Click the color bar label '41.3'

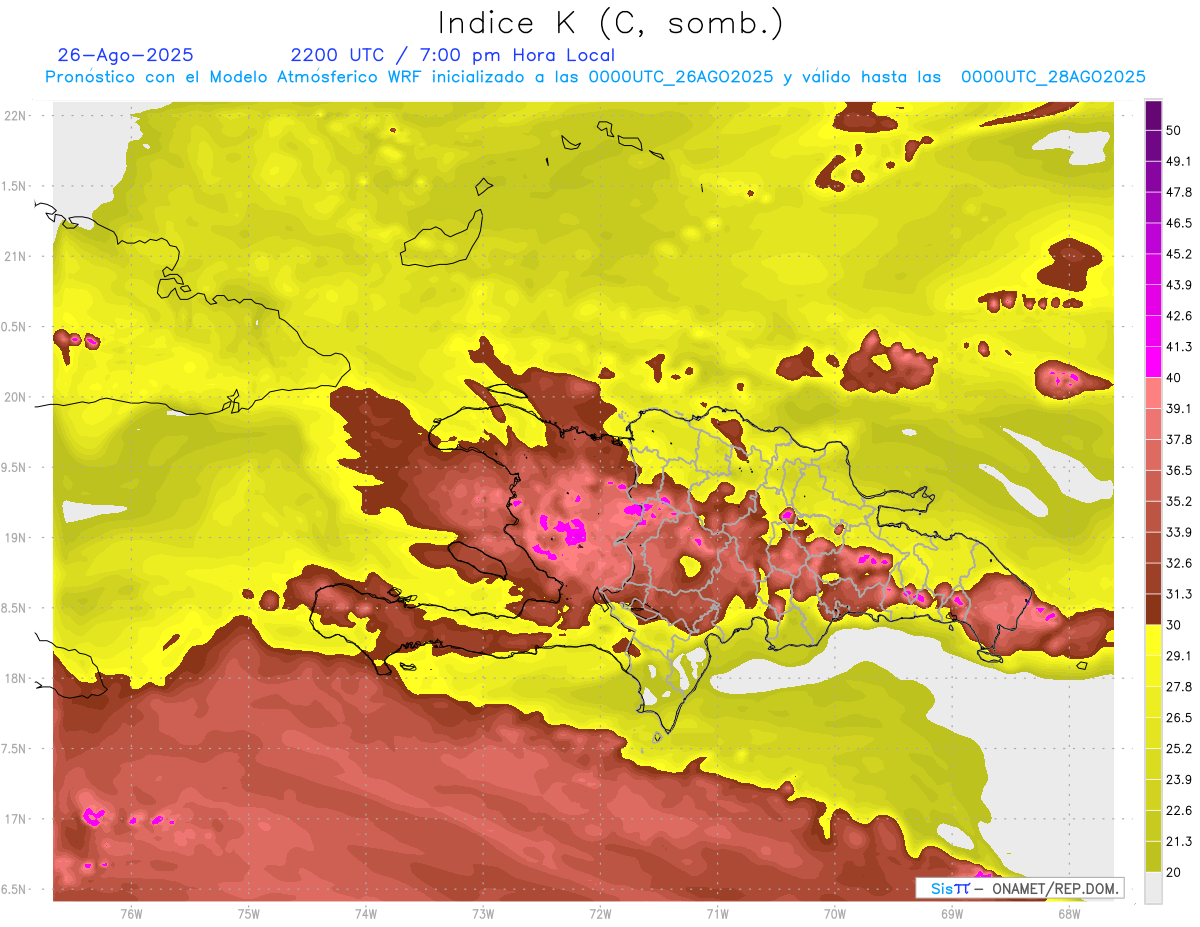(x=1178, y=346)
